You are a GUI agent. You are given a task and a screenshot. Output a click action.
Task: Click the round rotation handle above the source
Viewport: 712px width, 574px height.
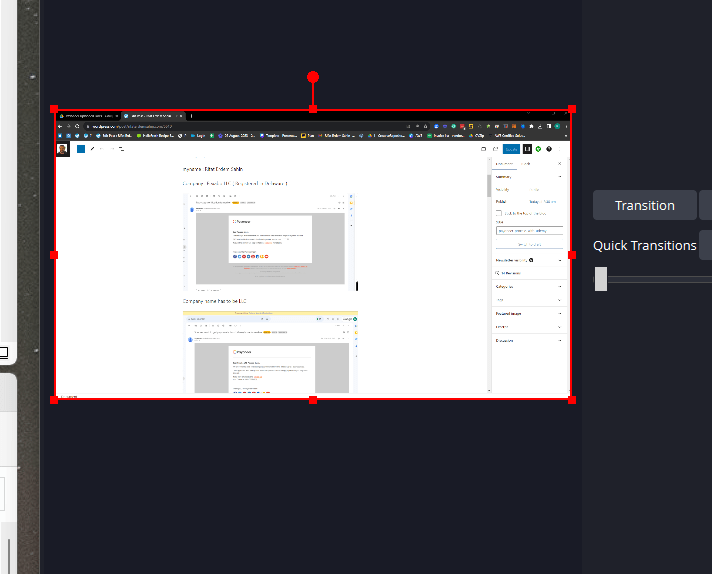click(x=313, y=77)
